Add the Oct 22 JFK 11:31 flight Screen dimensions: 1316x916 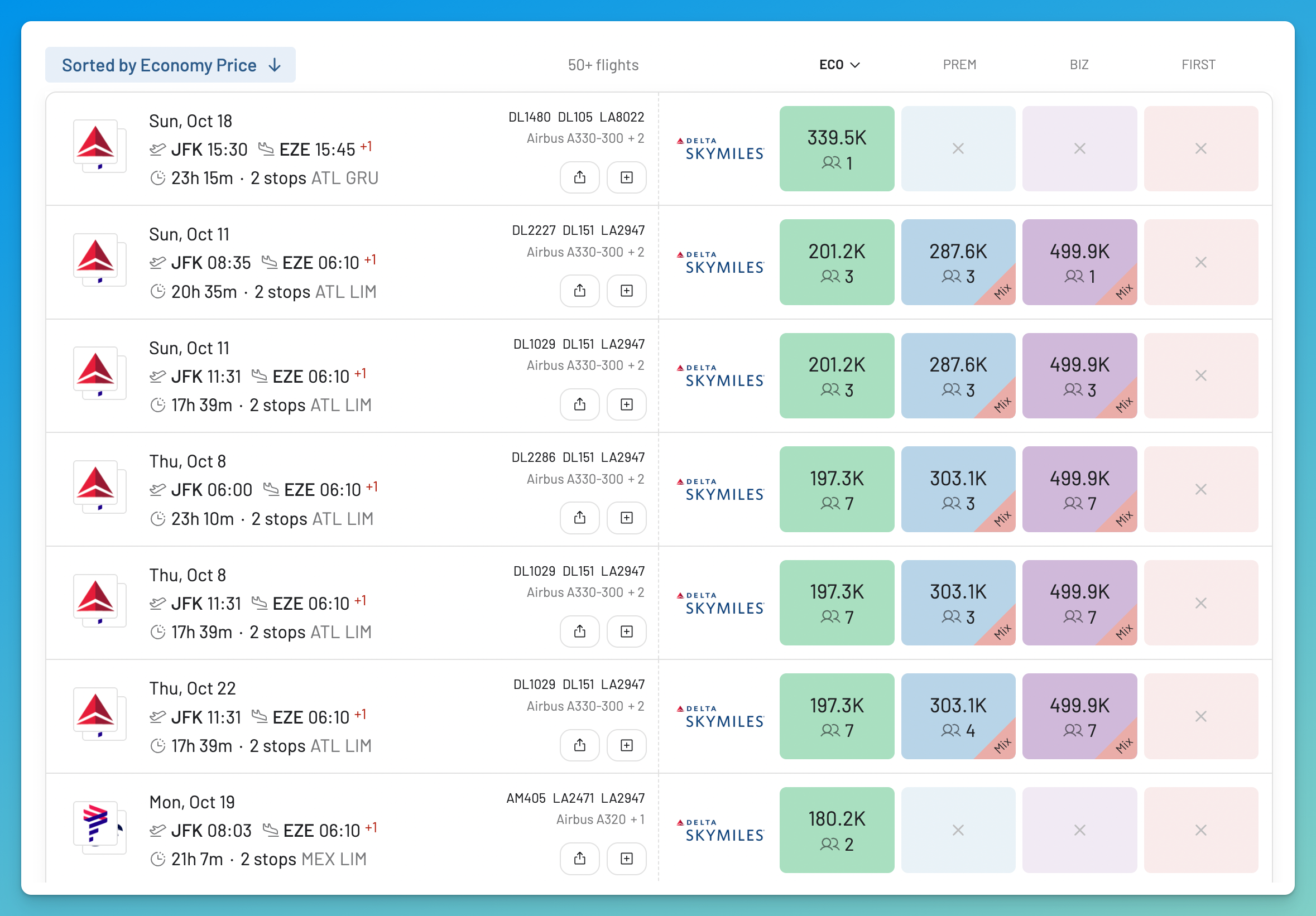(x=627, y=745)
